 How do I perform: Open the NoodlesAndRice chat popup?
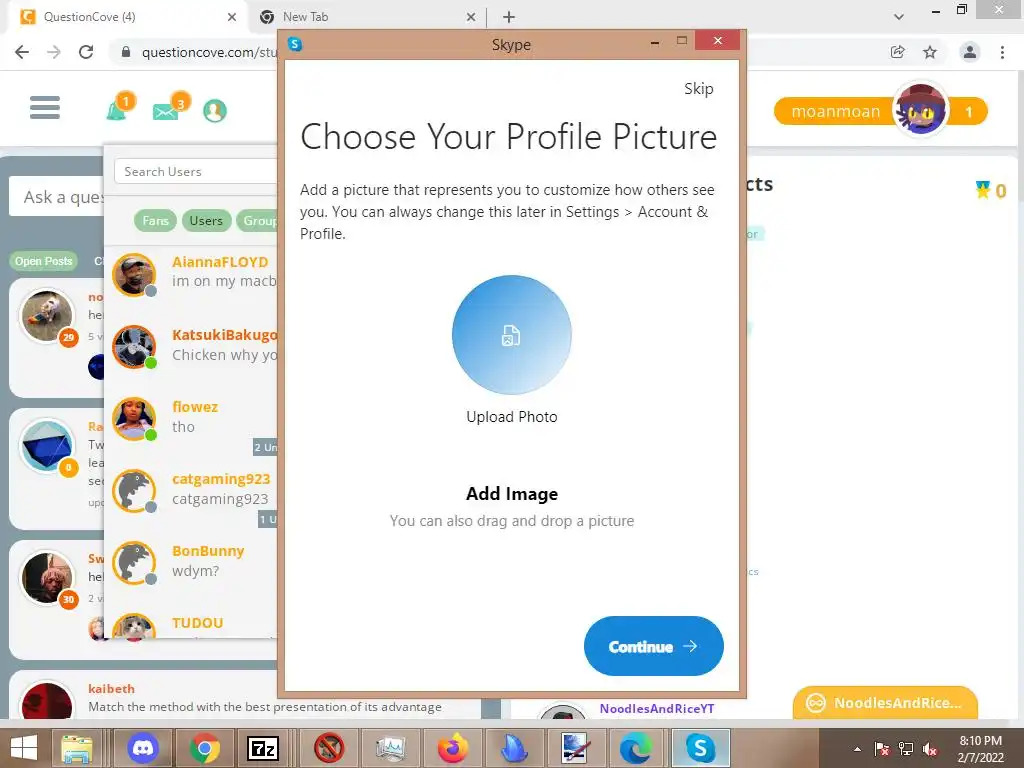coord(886,703)
